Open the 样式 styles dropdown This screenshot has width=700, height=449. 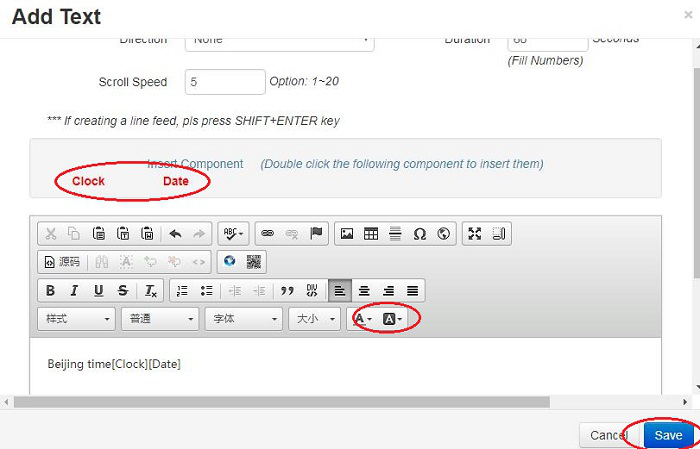pos(77,319)
